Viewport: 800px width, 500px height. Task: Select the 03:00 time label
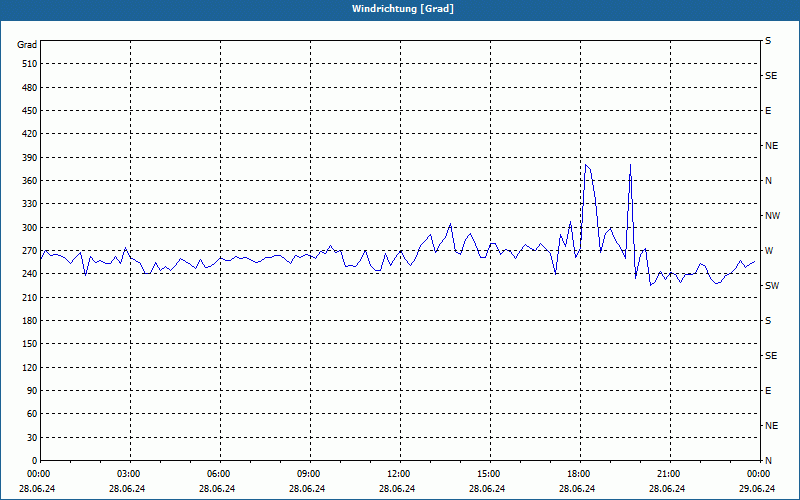coord(128,473)
